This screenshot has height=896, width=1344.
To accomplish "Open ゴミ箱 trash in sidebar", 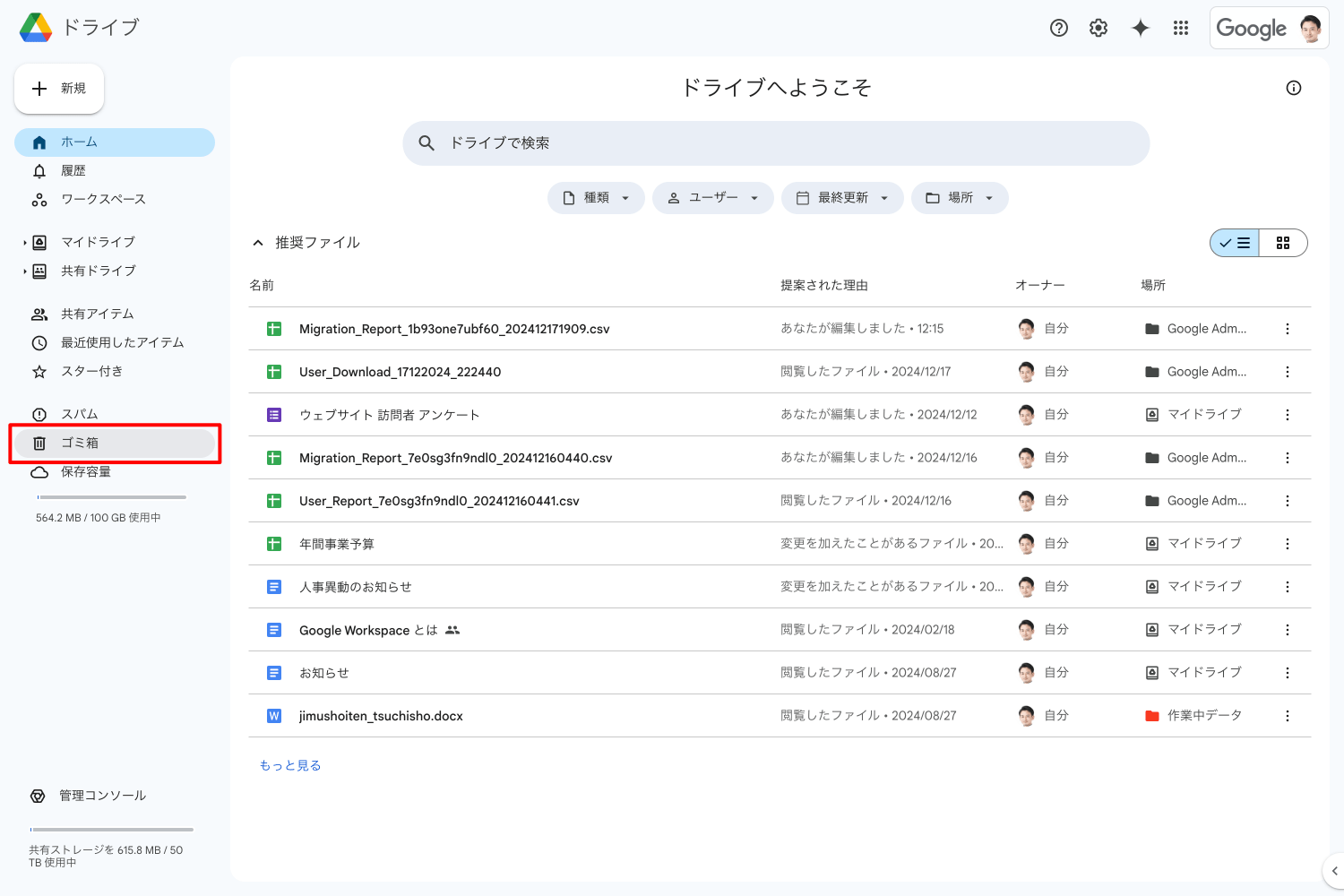I will point(115,444).
